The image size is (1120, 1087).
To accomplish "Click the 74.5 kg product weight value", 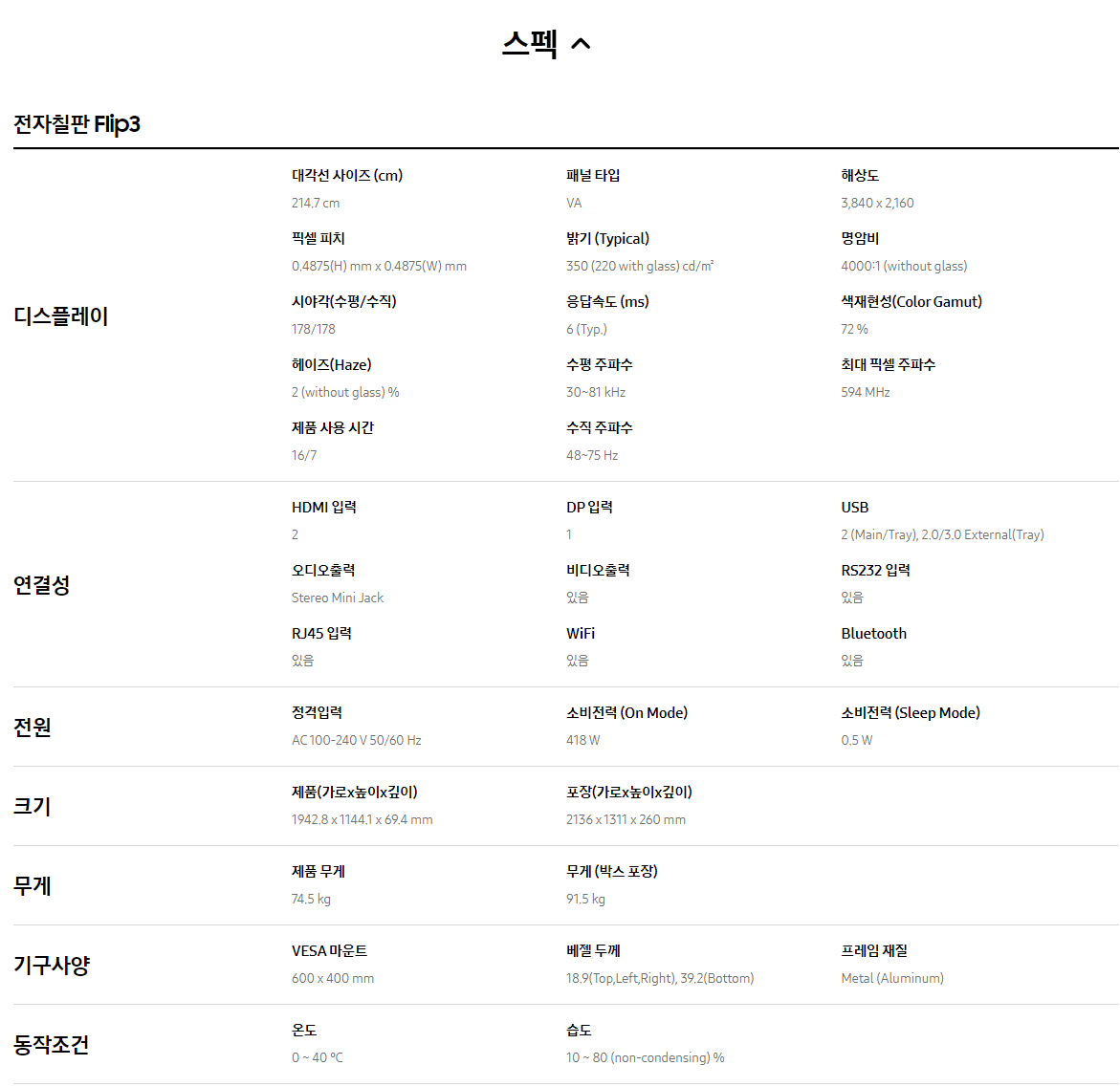I will click(x=312, y=899).
